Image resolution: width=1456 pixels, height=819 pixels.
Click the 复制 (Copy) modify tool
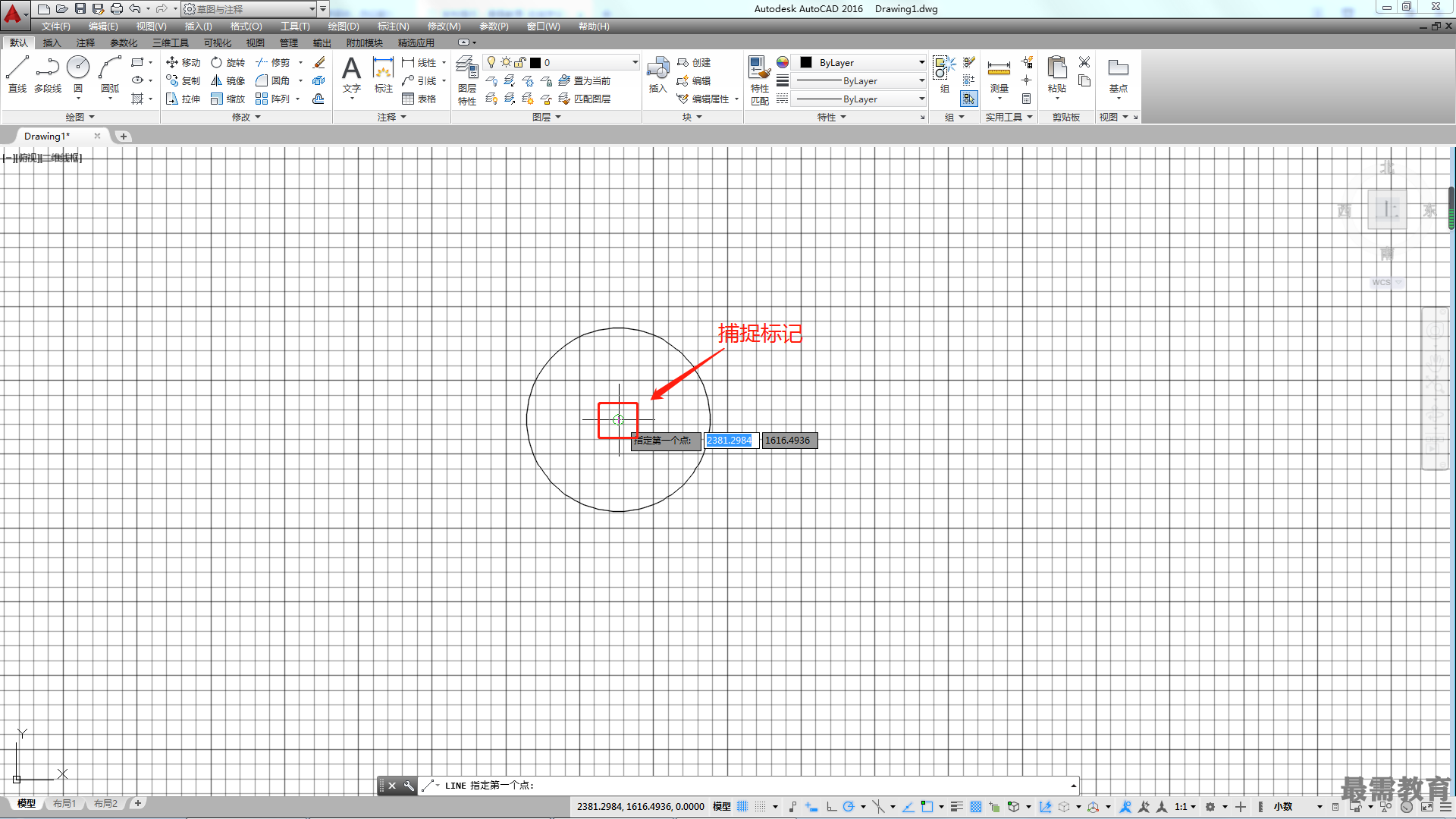[183, 80]
